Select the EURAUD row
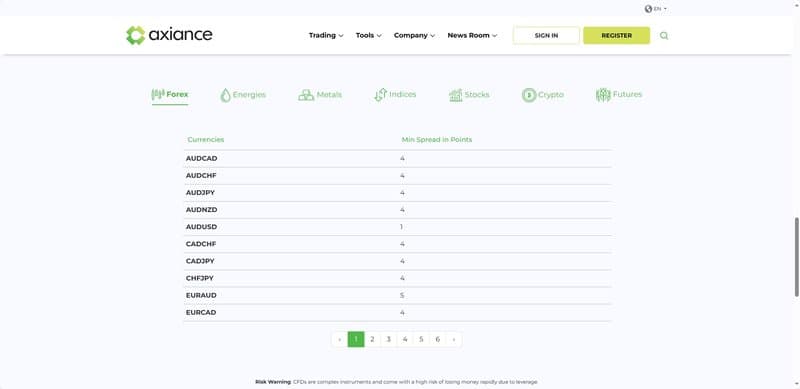The width and height of the screenshot is (800, 389). click(x=397, y=296)
